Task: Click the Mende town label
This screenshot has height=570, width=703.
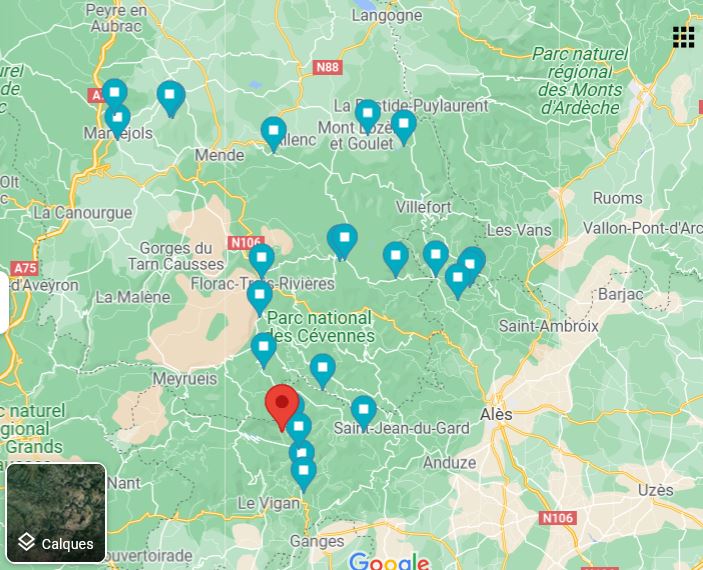Action: pyautogui.click(x=220, y=156)
